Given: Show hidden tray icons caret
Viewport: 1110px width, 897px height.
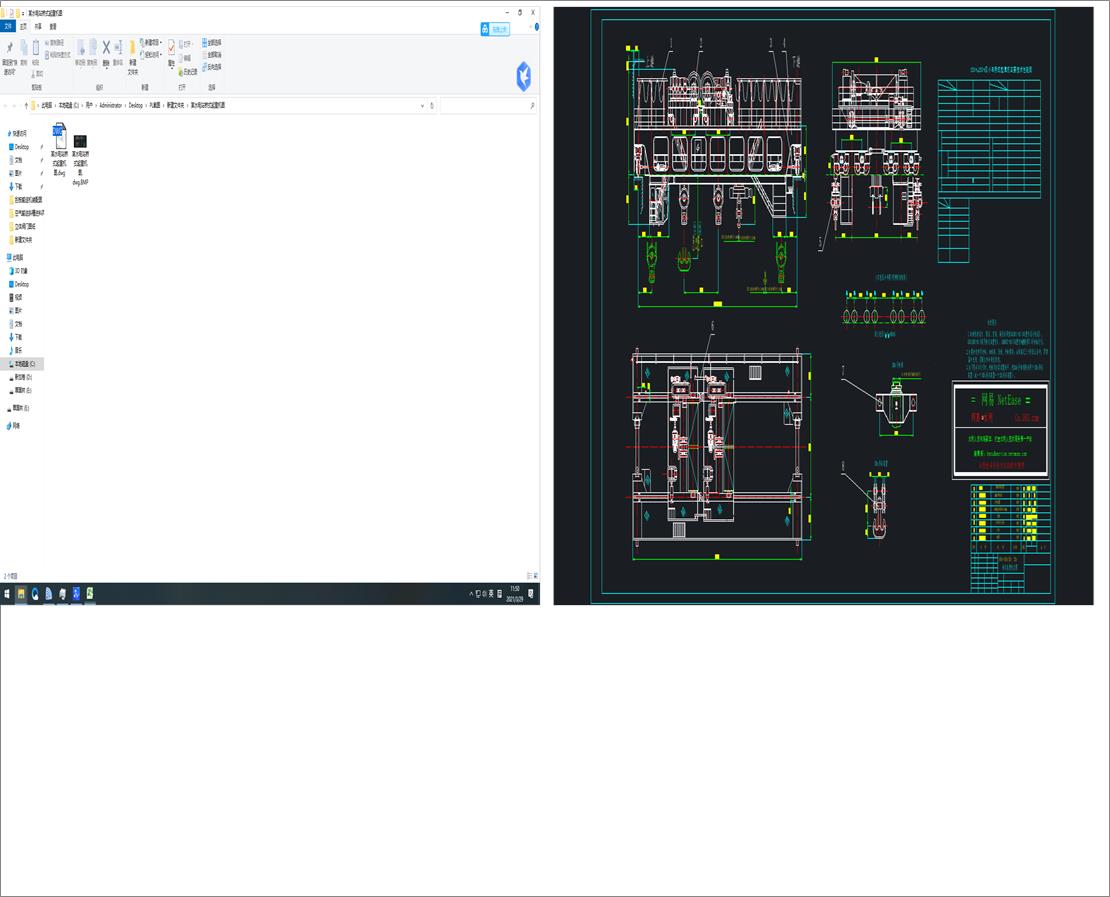Looking at the screenshot, I should tap(471, 594).
